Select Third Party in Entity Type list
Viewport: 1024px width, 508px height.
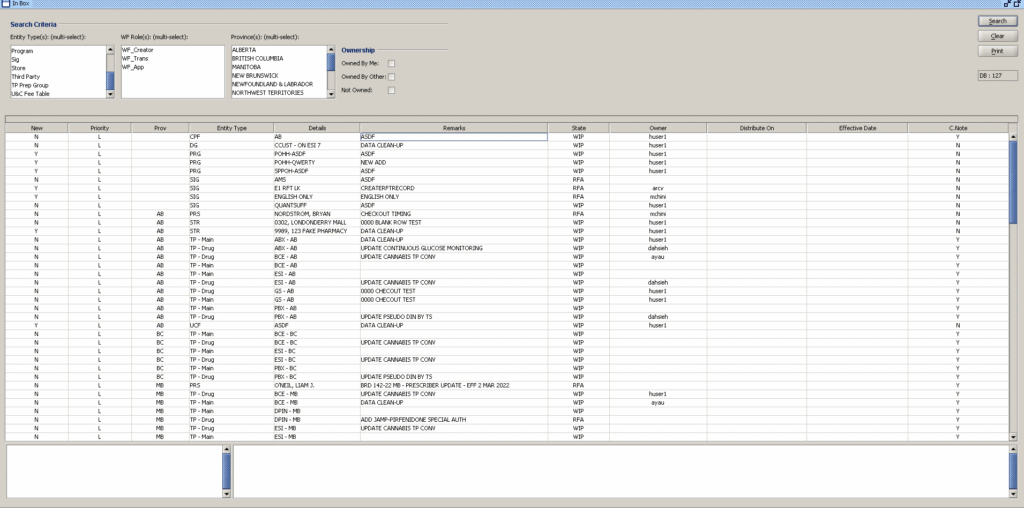coord(26,76)
